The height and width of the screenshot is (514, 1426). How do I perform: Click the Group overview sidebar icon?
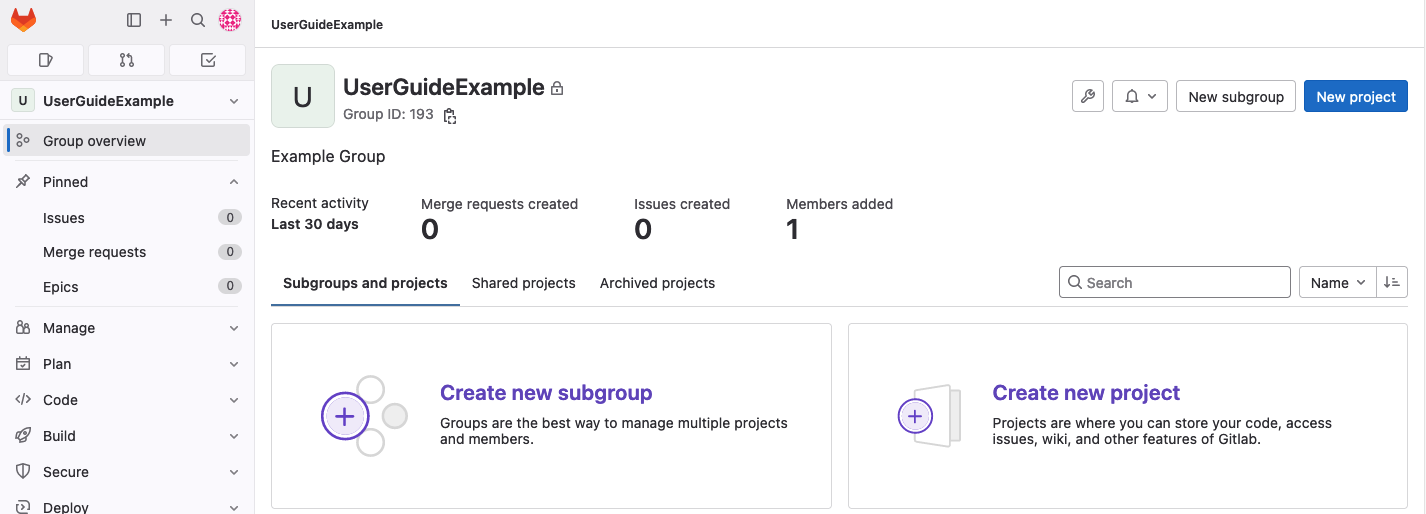click(22, 141)
